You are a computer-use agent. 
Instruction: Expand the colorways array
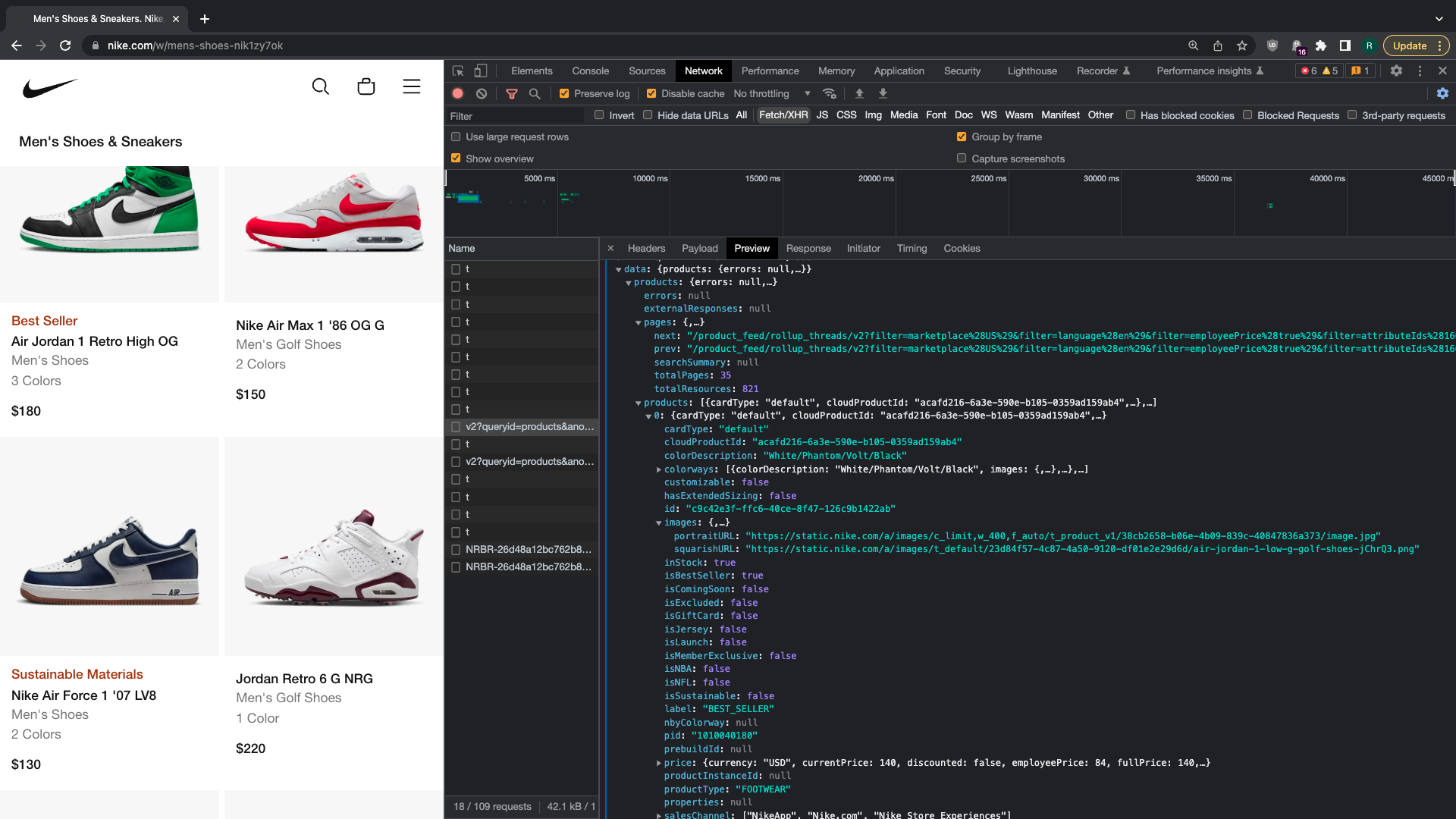[x=659, y=469]
